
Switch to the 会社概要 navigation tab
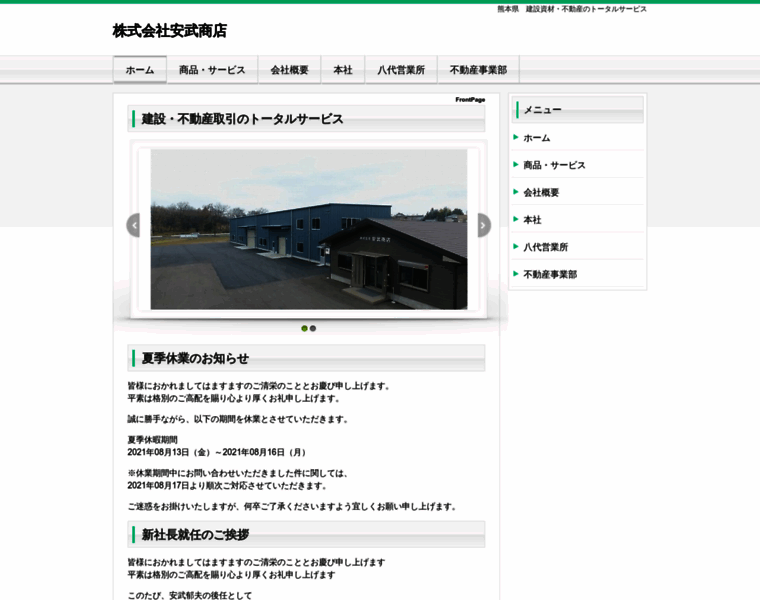point(289,70)
